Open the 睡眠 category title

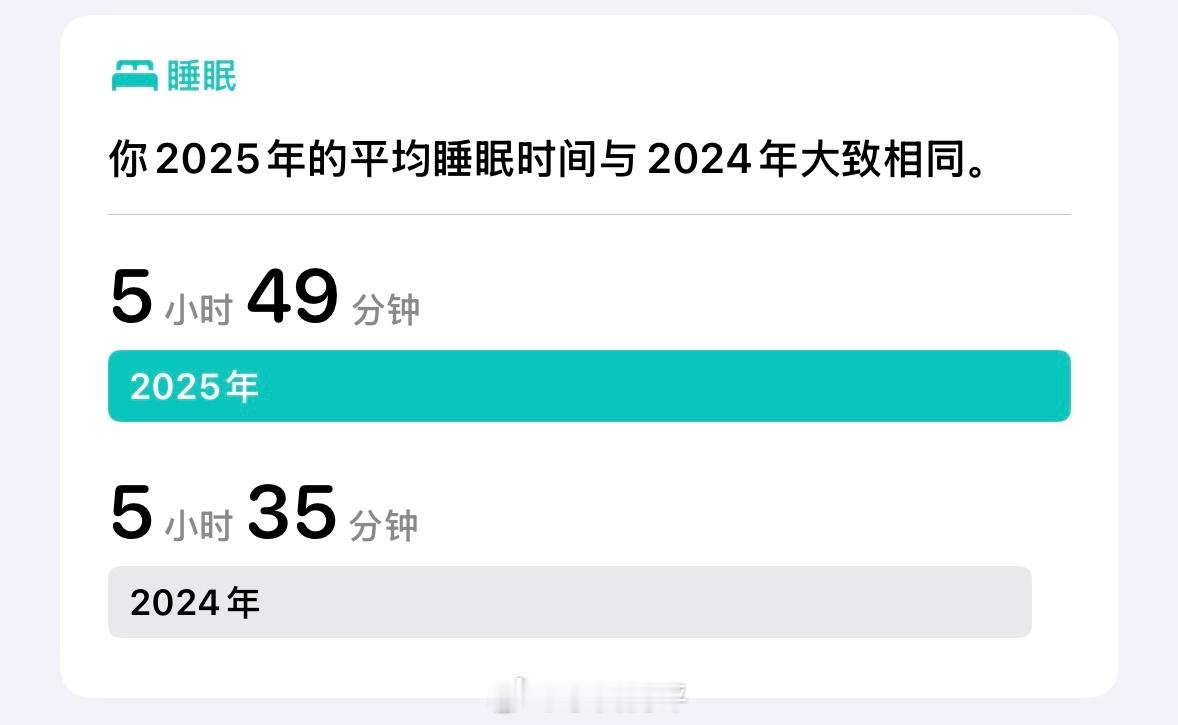point(201,76)
